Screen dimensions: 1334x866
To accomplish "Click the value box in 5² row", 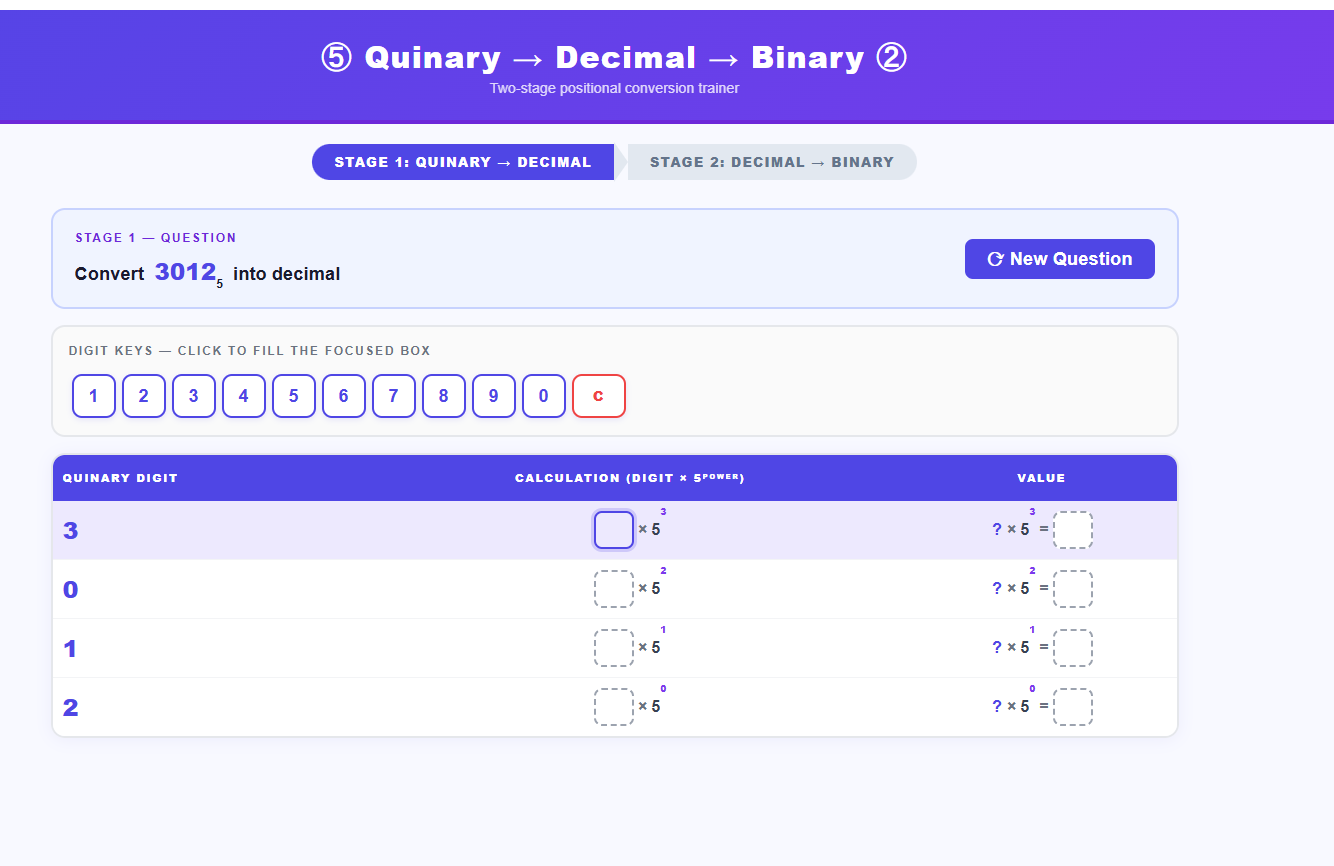I will [1072, 589].
